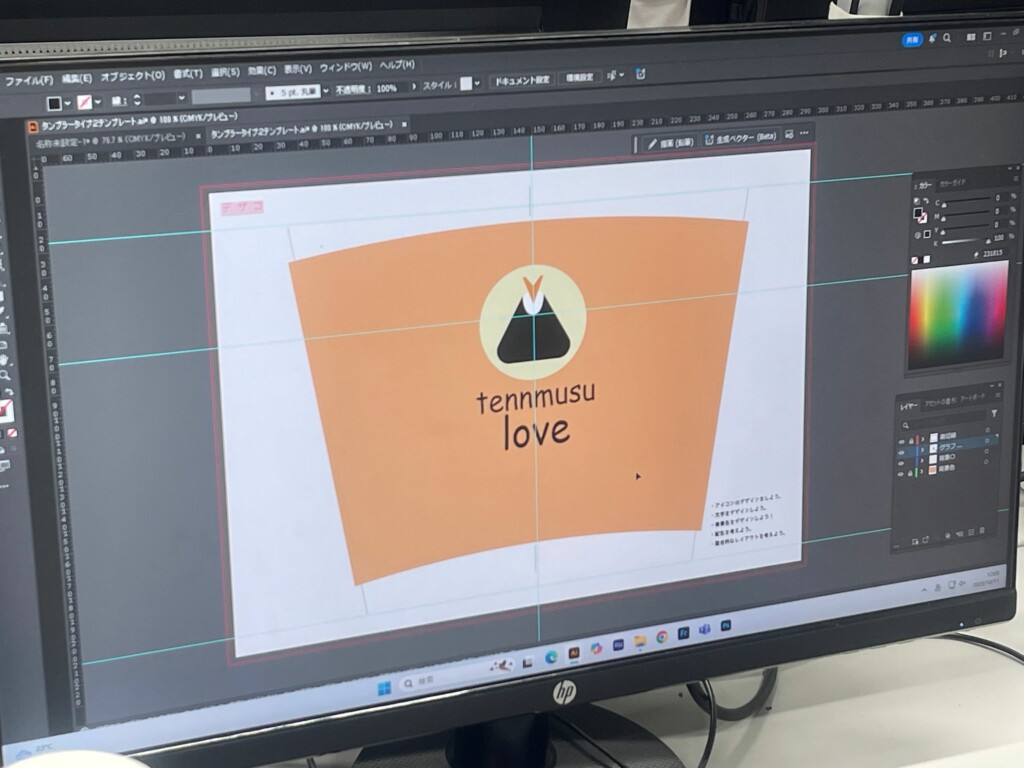Open Google Chrome from the taskbar
The image size is (1024, 768).
[661, 636]
